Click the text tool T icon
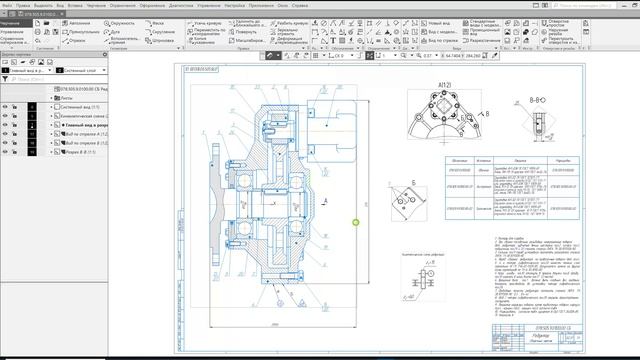The image size is (640, 360). [333, 40]
